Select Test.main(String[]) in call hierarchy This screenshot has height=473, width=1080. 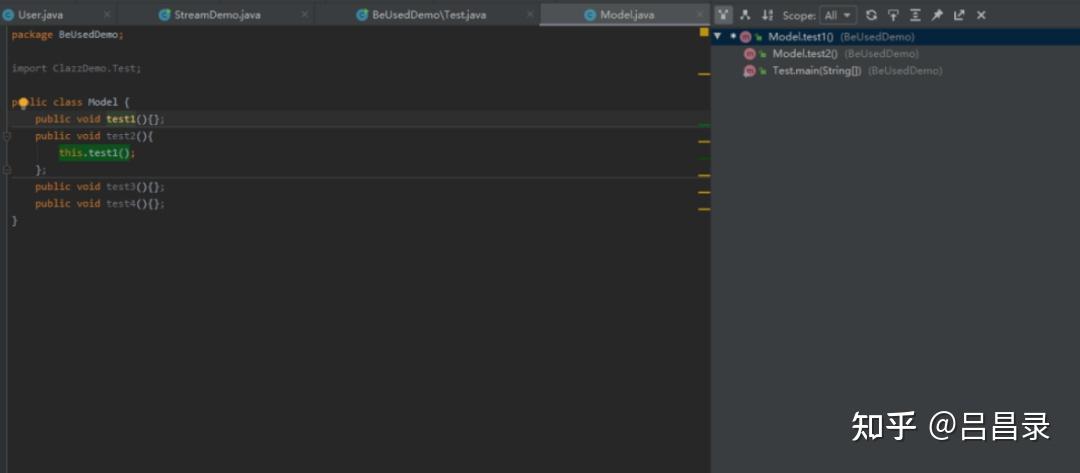click(x=816, y=71)
